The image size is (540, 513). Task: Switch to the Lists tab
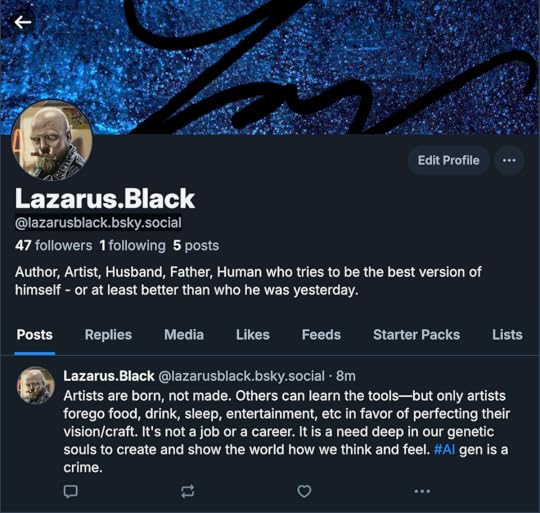507,335
